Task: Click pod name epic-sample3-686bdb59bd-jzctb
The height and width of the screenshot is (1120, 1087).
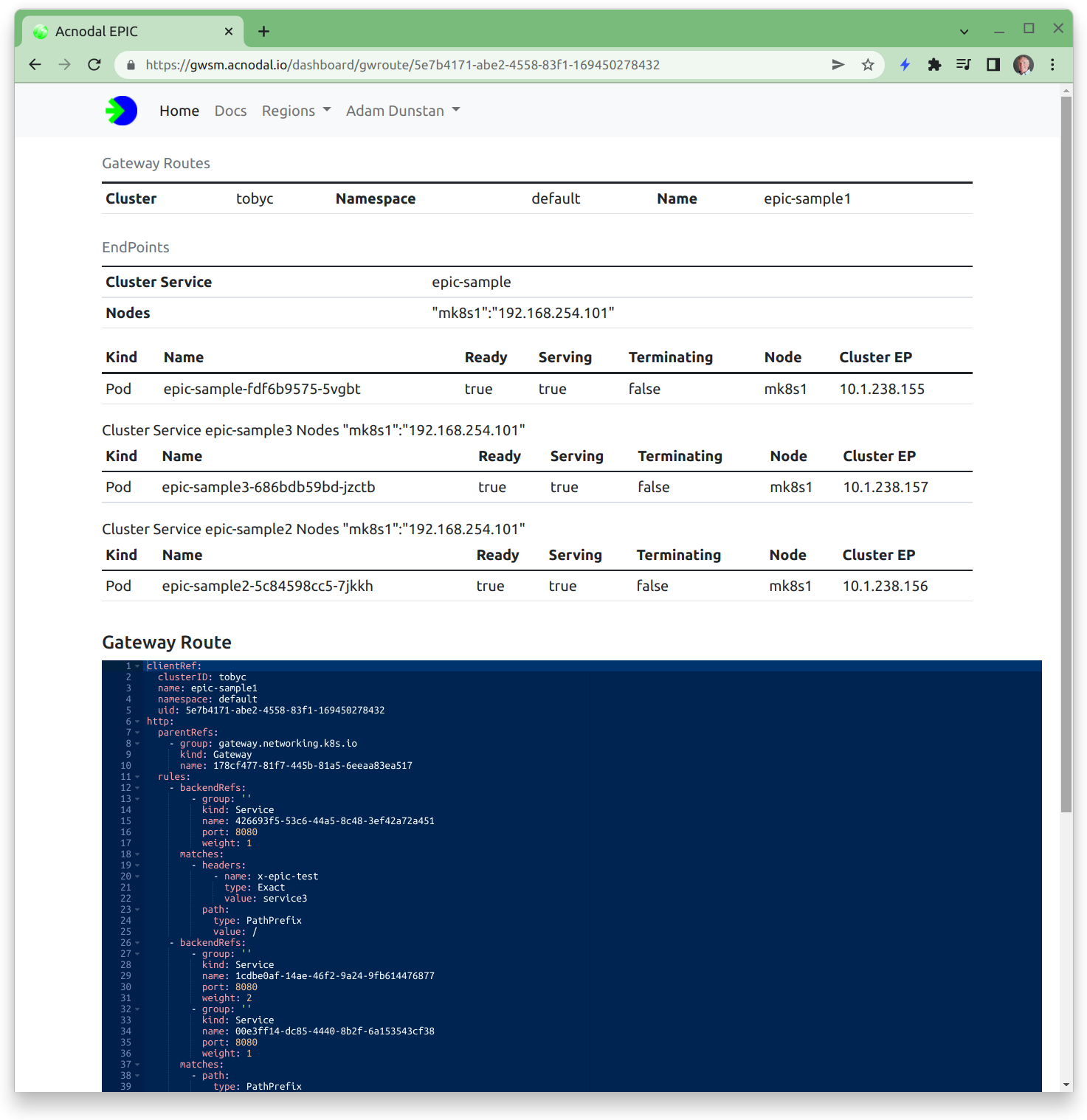Action: [x=269, y=487]
